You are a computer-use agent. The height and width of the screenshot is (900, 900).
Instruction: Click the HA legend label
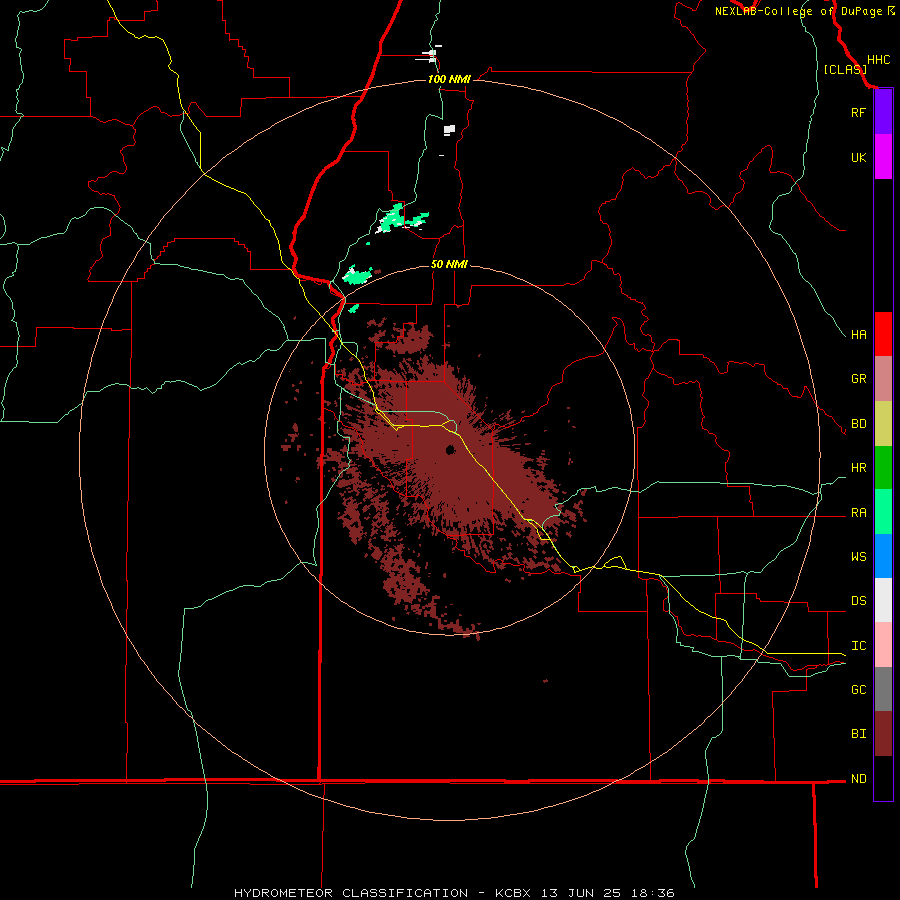[x=858, y=334]
